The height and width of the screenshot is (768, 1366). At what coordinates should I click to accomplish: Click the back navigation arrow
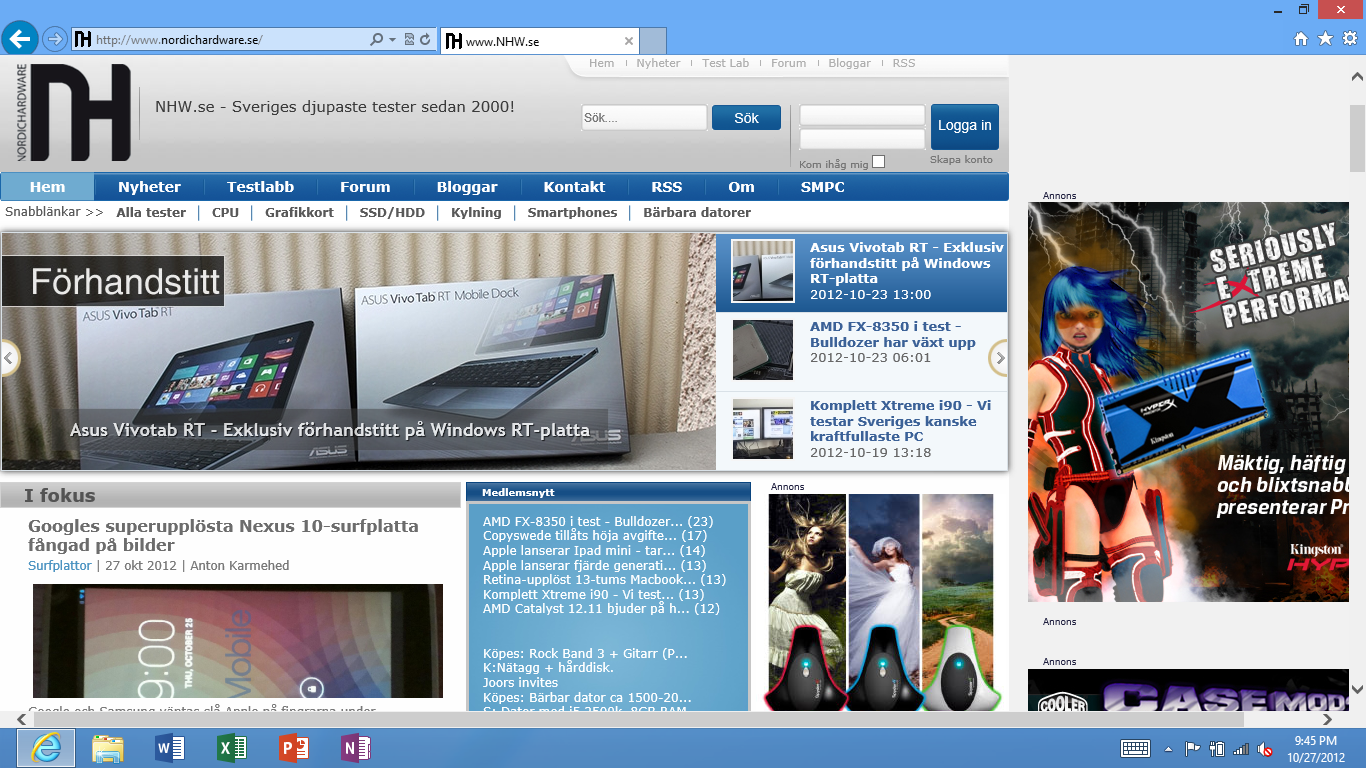[x=20, y=39]
